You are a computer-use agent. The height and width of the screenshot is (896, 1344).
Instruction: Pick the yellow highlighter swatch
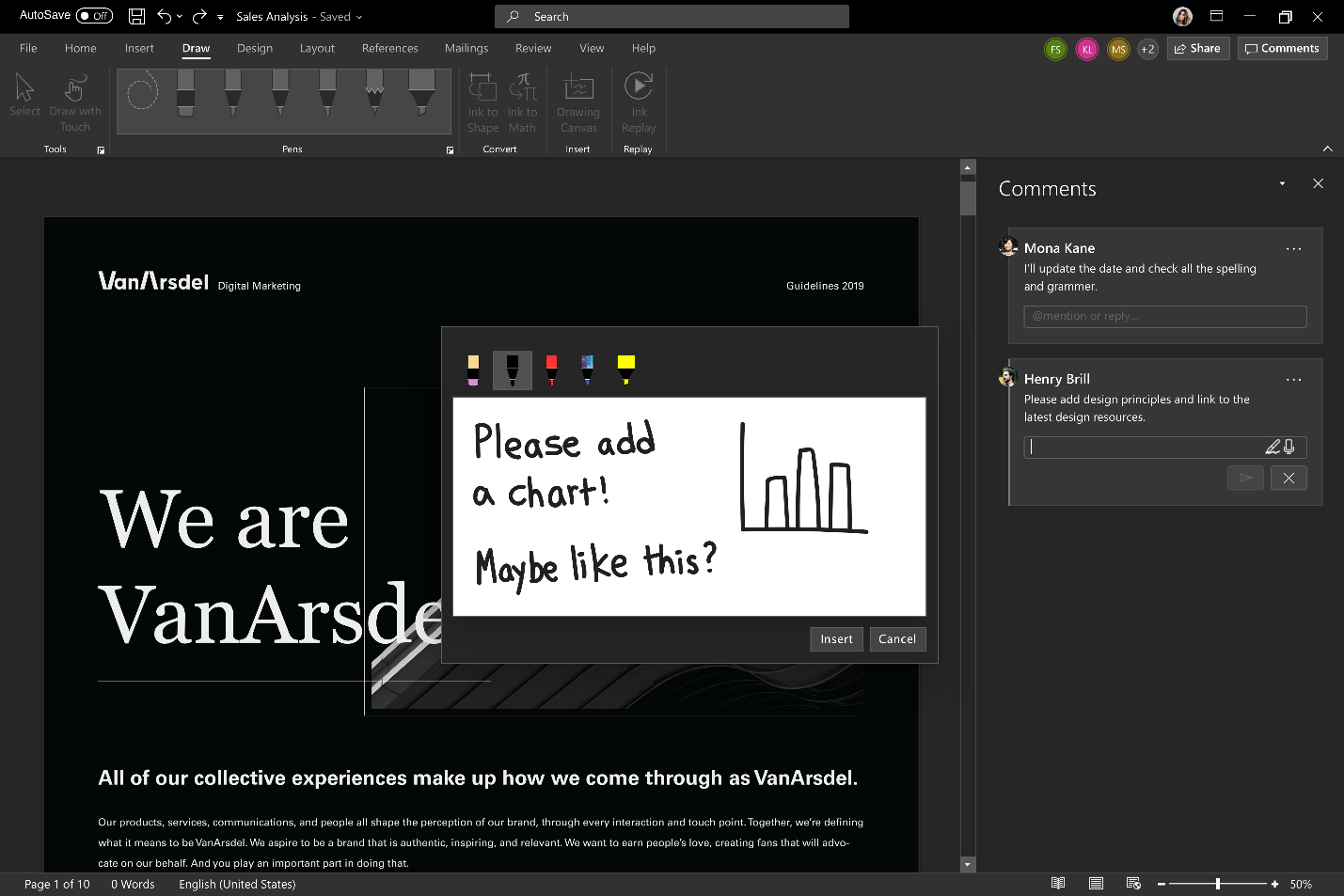pos(625,369)
